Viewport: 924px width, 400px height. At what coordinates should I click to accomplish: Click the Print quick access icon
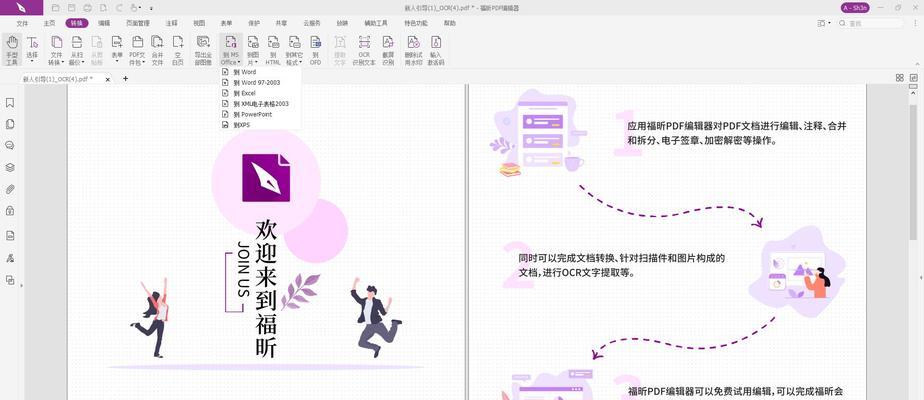point(87,8)
